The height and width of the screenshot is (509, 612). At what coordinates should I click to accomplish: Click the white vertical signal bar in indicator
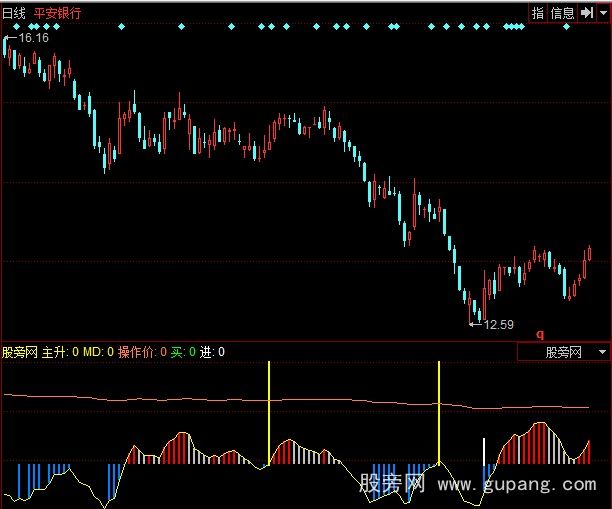(484, 450)
